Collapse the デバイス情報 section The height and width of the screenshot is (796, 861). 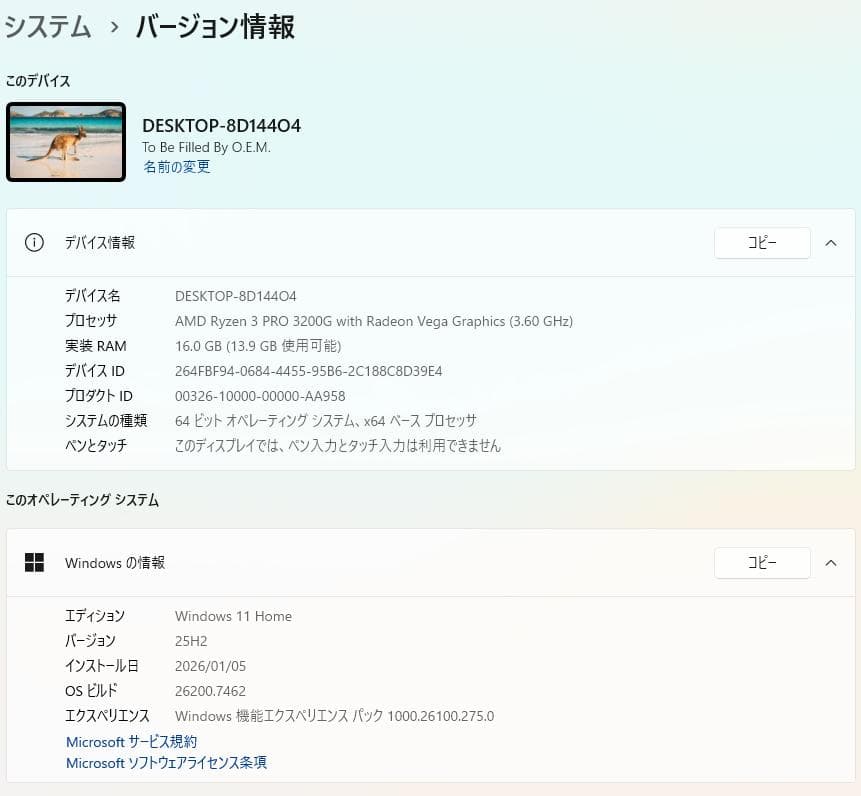click(x=831, y=242)
